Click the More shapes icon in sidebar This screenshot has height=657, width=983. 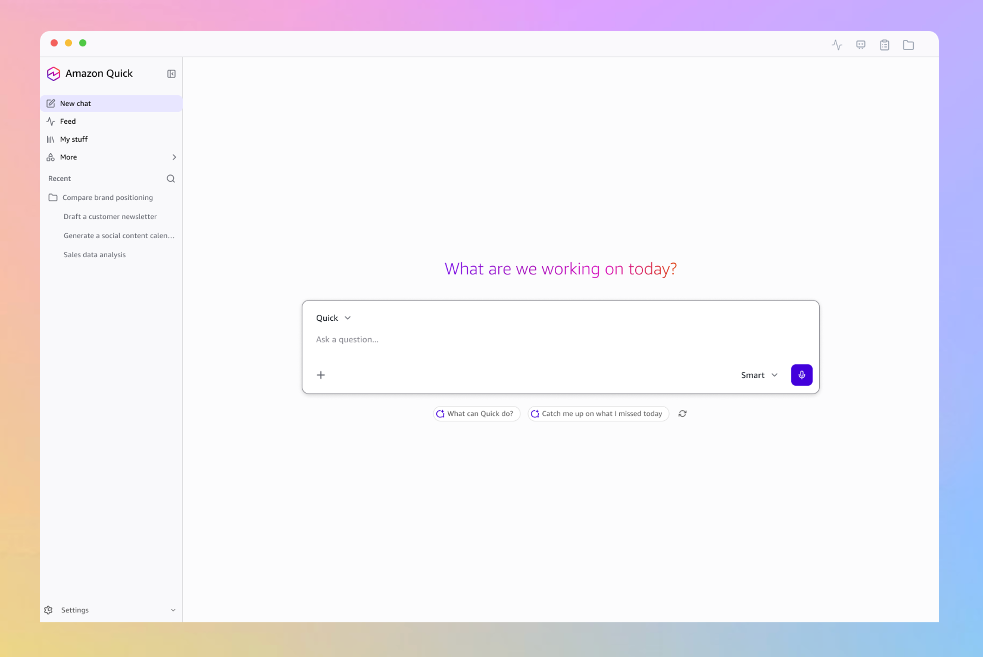[x=51, y=157]
